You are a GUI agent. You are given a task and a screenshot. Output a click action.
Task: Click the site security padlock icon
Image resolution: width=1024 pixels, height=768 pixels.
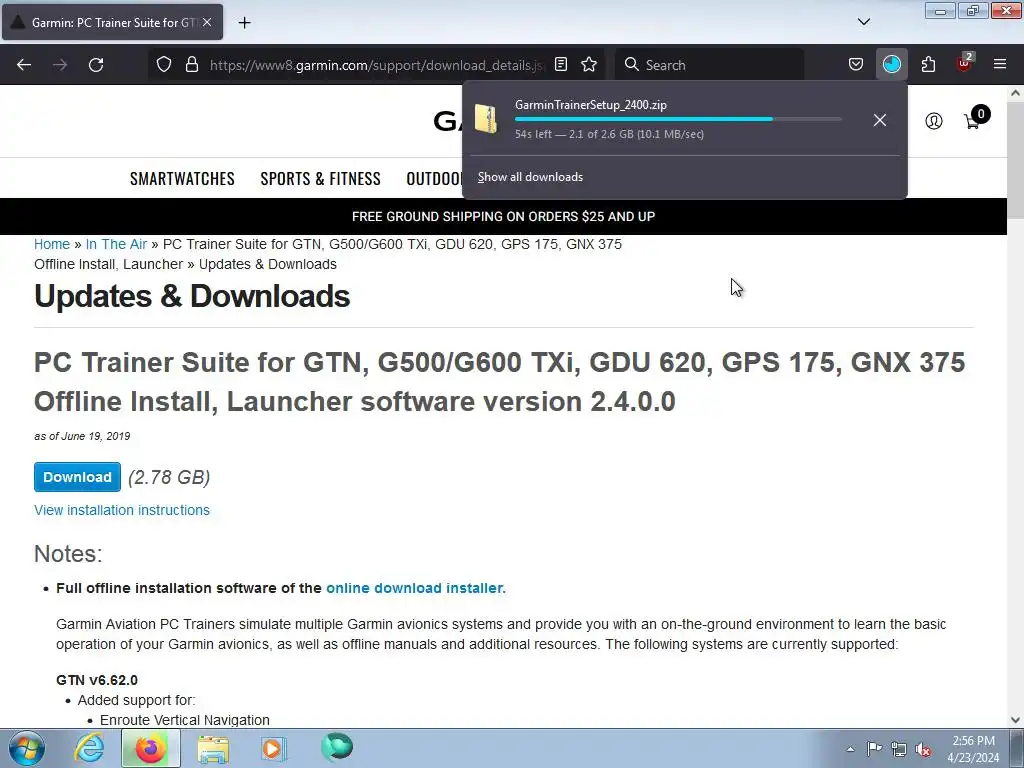coord(191,65)
